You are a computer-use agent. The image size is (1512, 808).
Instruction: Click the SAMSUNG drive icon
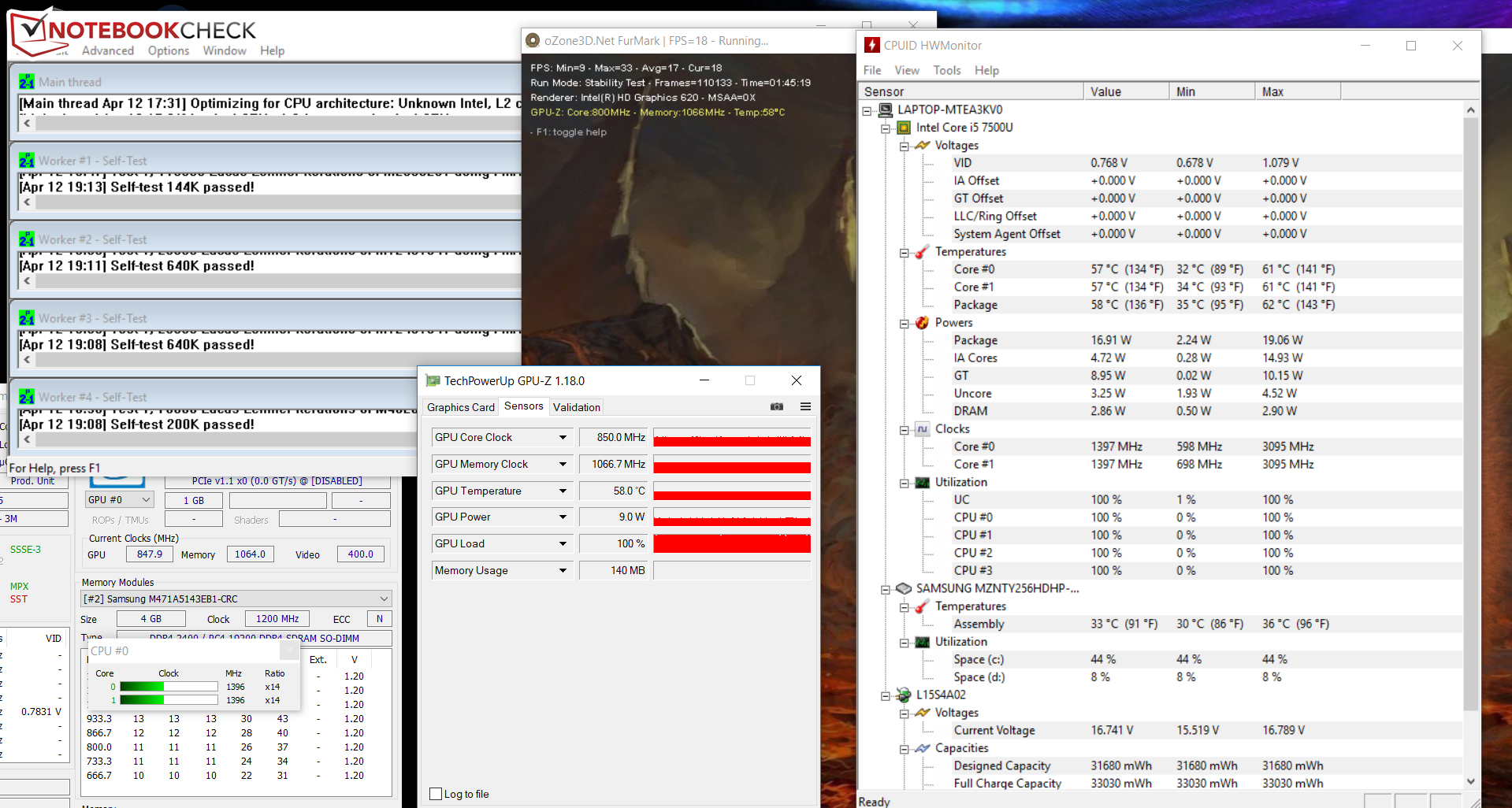(x=904, y=589)
